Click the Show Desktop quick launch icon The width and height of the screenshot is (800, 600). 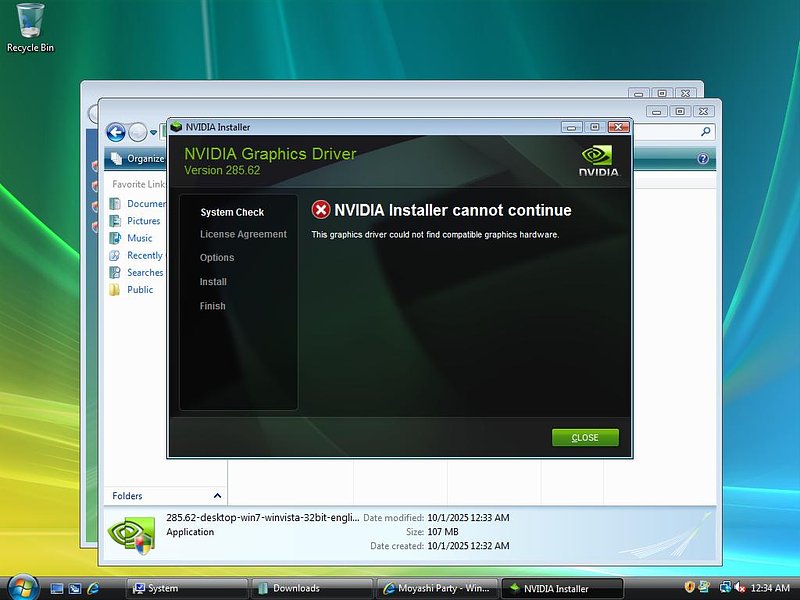click(57, 588)
